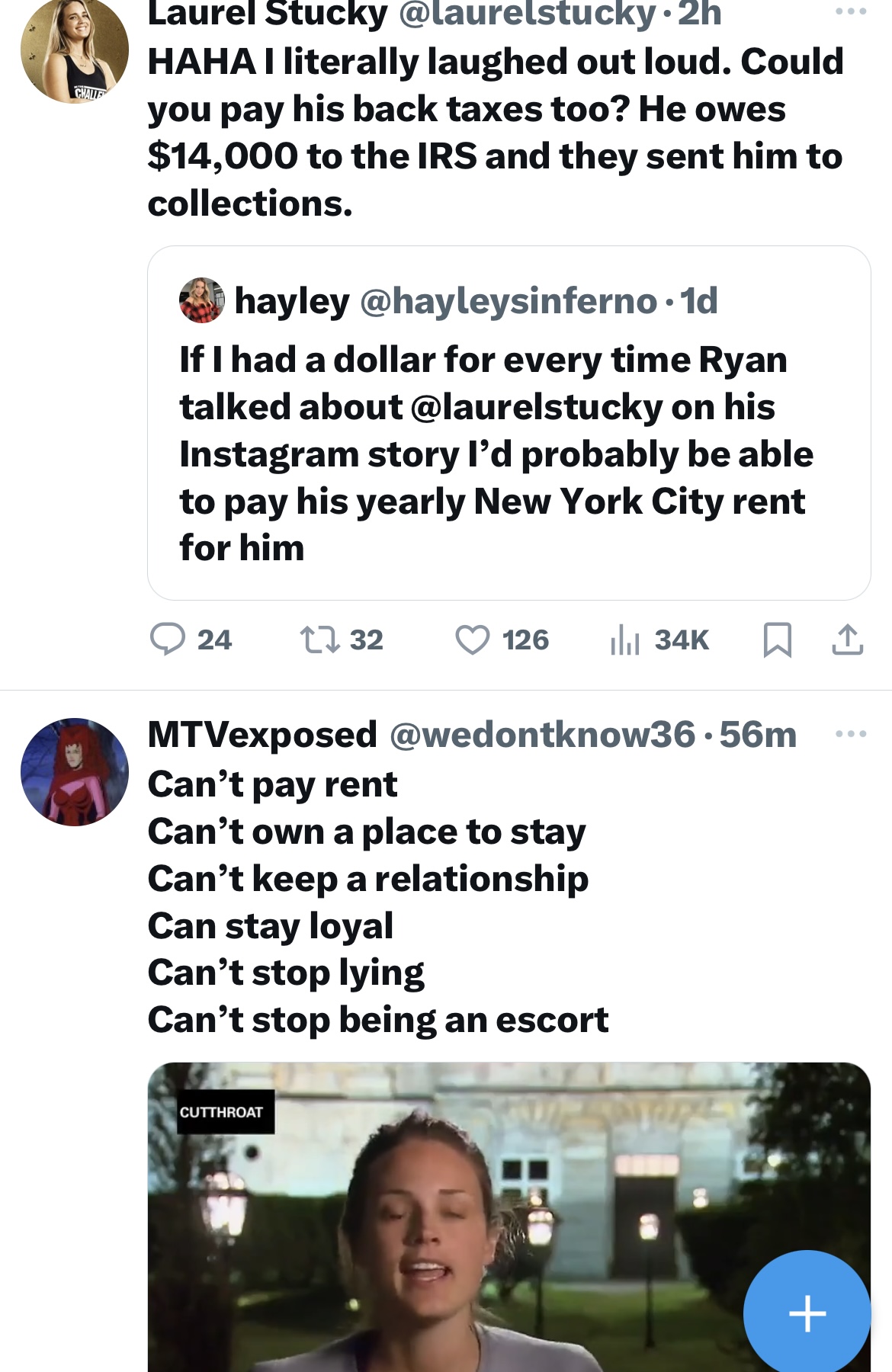Retweet Laurel Stucky's tweet
The width and height of the screenshot is (892, 1372).
(341, 640)
